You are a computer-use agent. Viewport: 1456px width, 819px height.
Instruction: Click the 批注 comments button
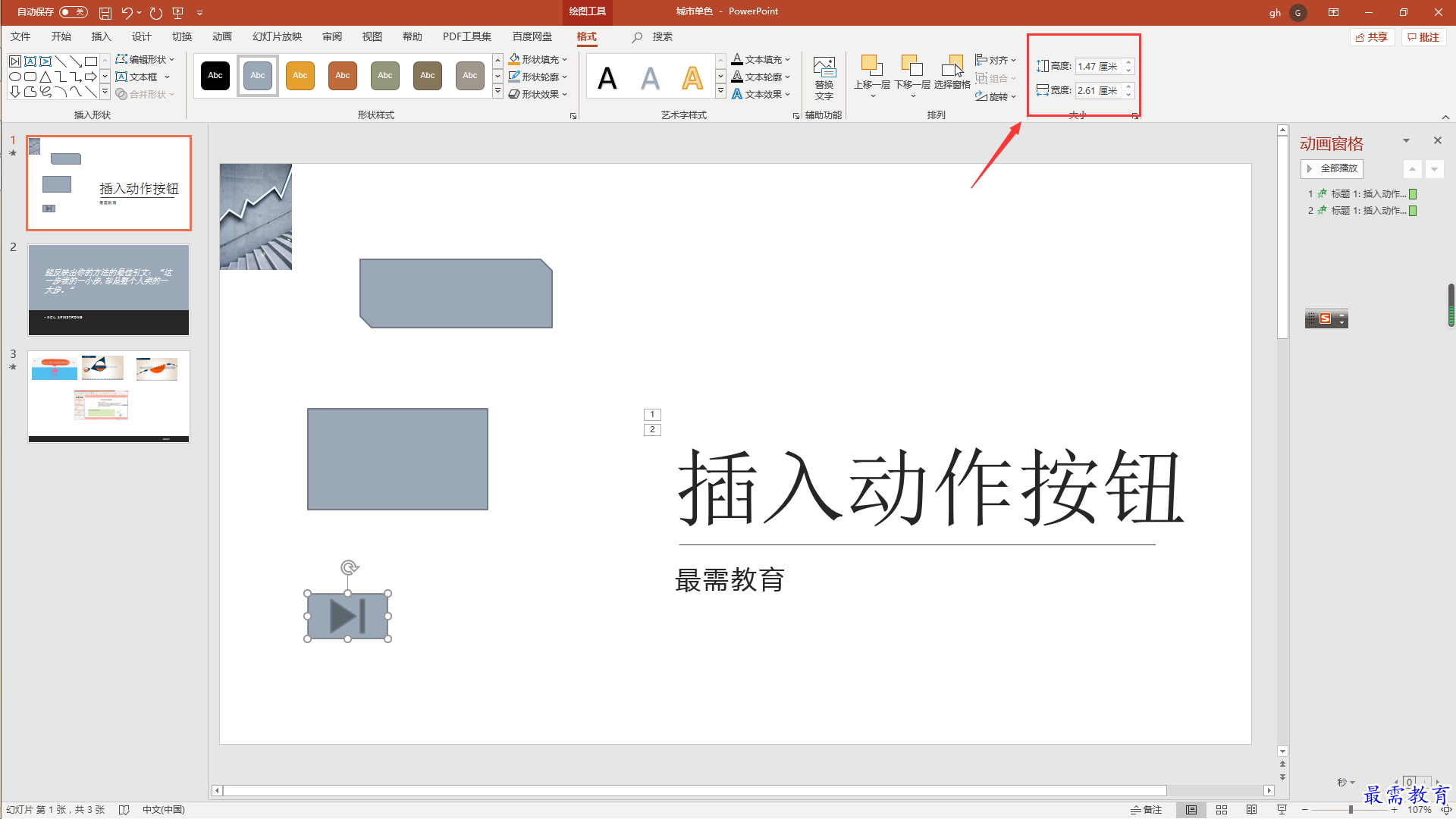pyautogui.click(x=1423, y=37)
